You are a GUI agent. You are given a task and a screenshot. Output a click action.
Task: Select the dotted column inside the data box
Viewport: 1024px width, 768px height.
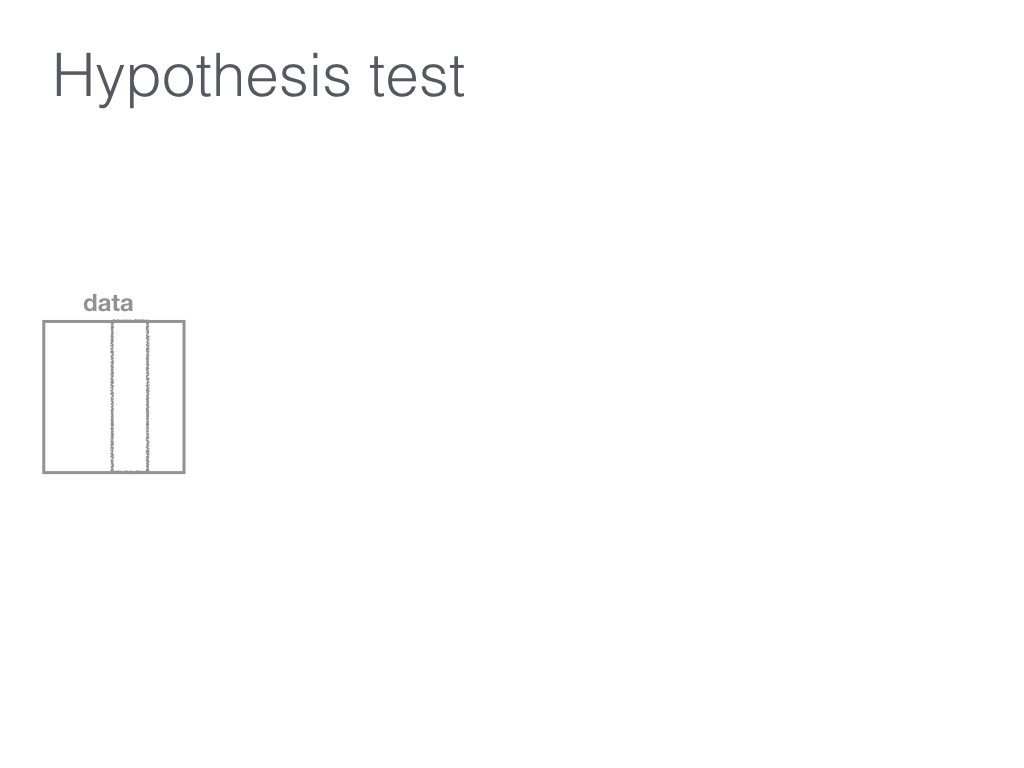click(130, 396)
